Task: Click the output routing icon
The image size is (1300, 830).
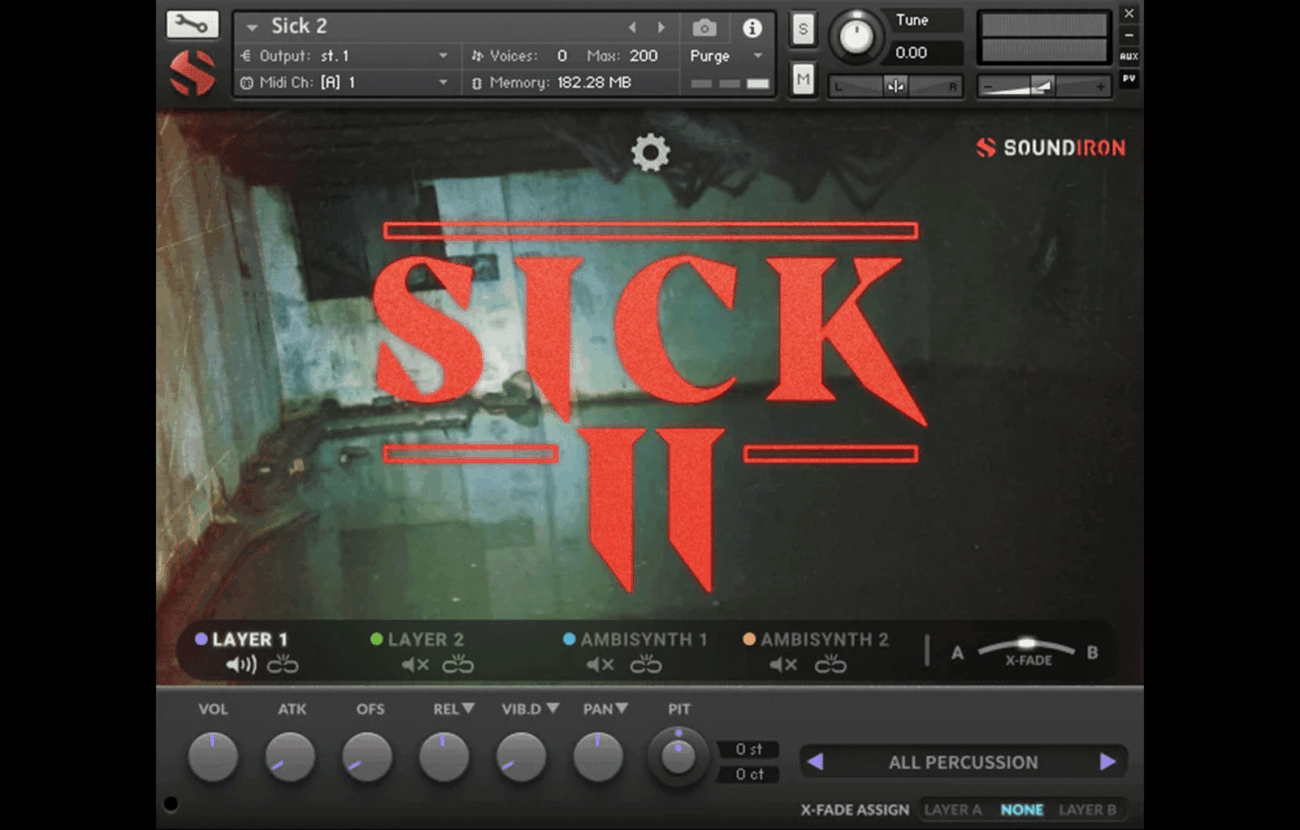Action: (247, 56)
